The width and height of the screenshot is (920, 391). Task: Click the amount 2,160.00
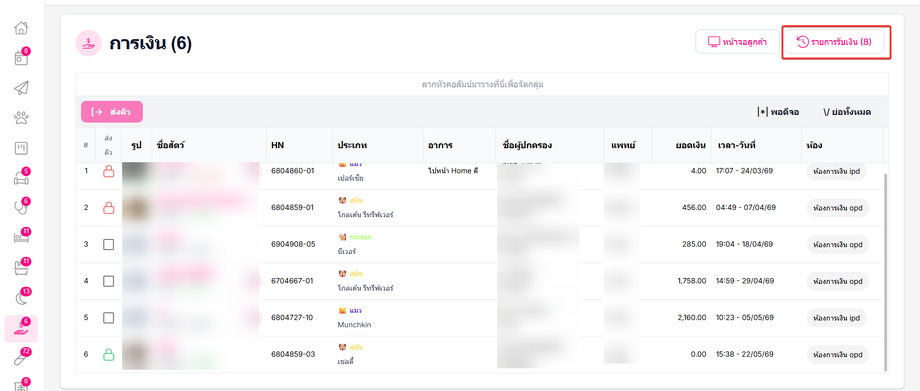click(x=691, y=318)
